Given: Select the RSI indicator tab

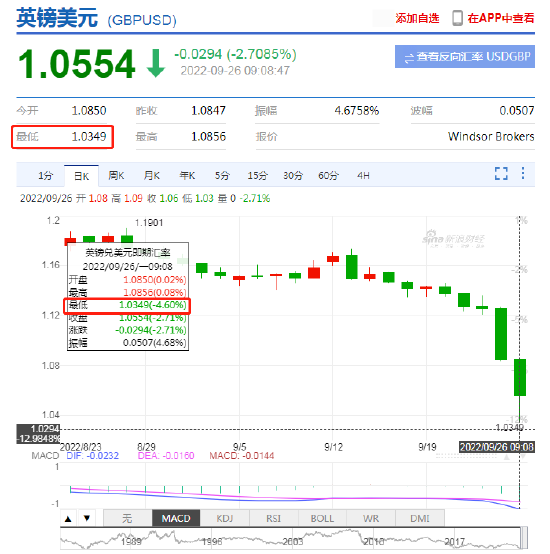Looking at the screenshot, I should (x=274, y=518).
